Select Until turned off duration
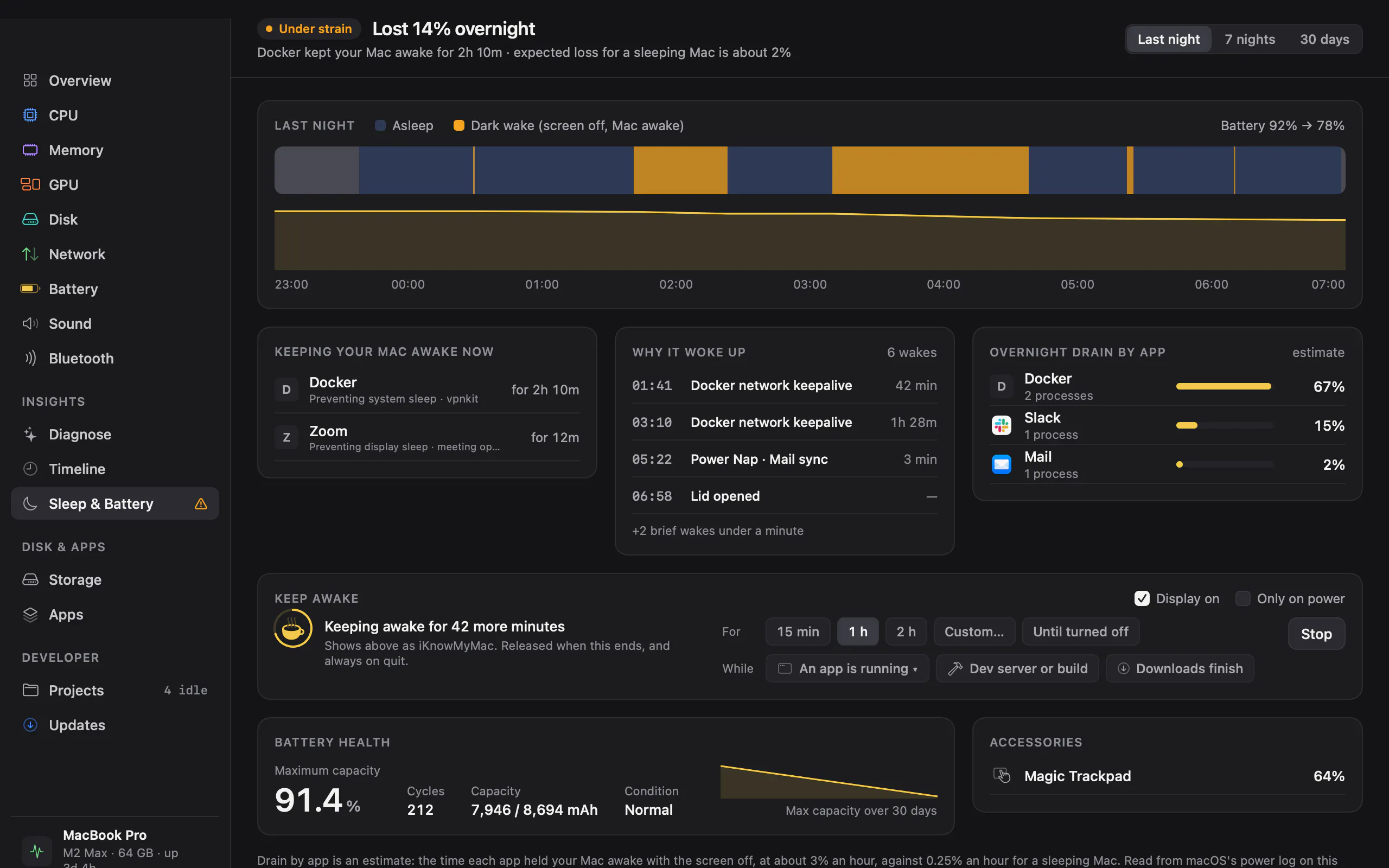The width and height of the screenshot is (1389, 868). click(1081, 631)
